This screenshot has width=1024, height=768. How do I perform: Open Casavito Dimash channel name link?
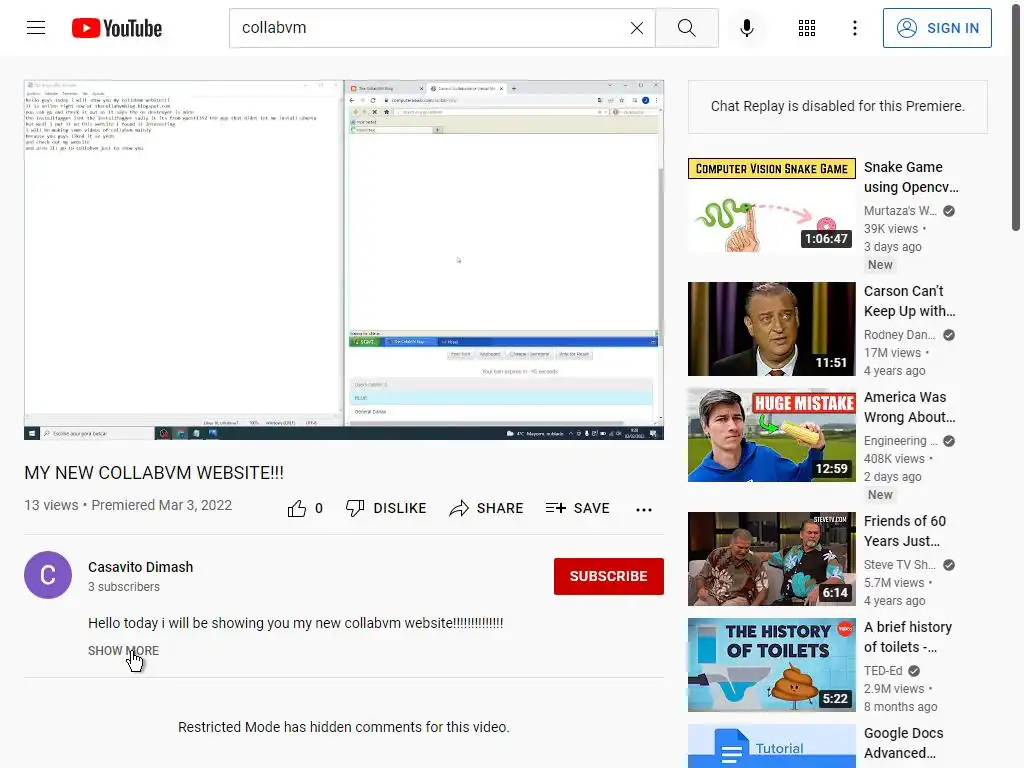[140, 567]
